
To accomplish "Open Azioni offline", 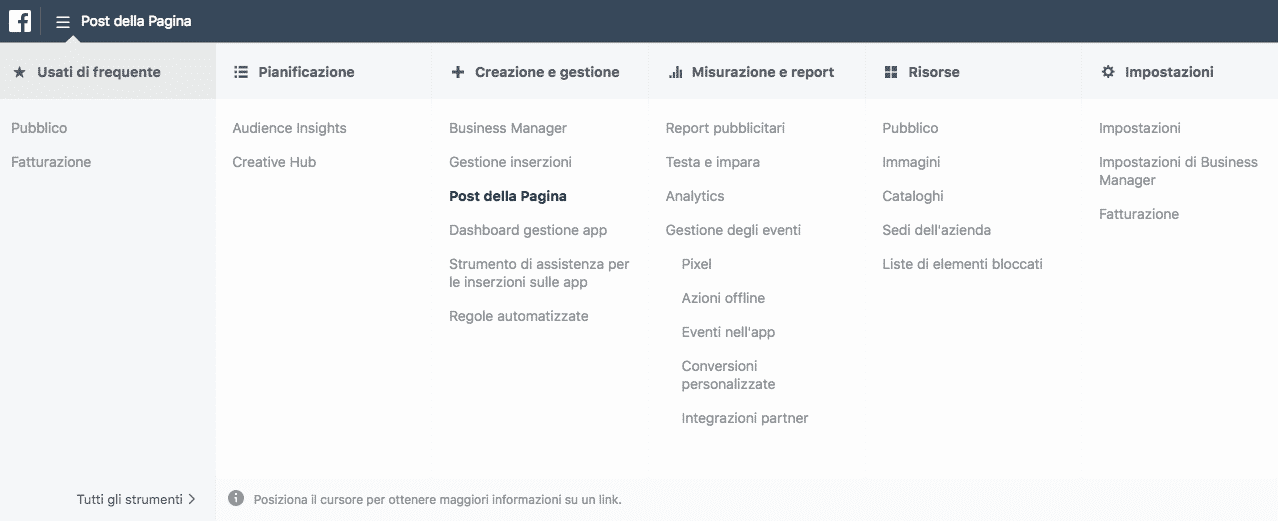I will [723, 298].
